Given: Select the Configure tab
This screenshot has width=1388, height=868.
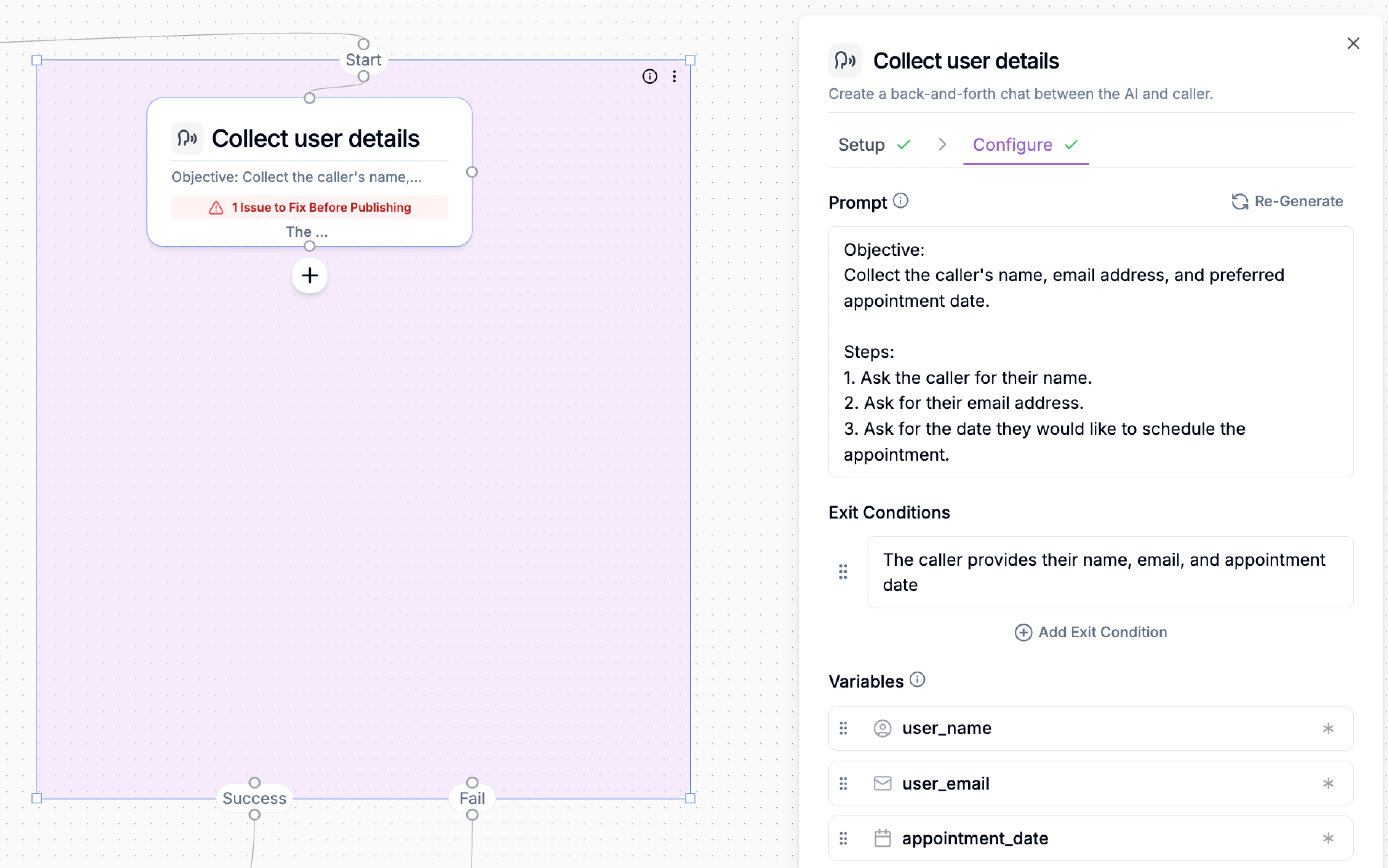Looking at the screenshot, I should pyautogui.click(x=1012, y=145).
